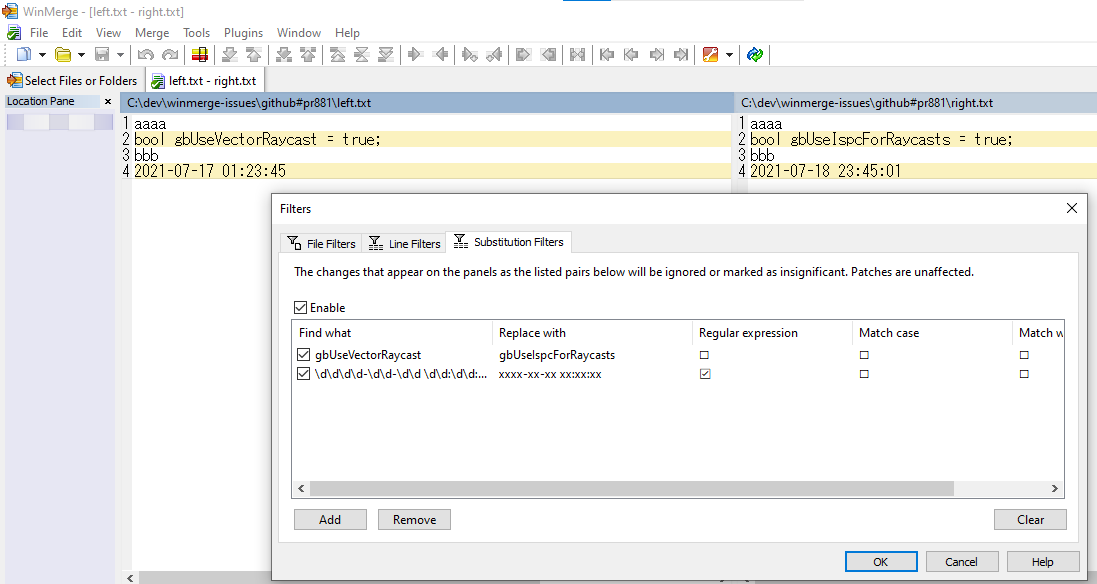Jump to Next Conflict icon
Screen dimensions: 1097x584
point(283,55)
